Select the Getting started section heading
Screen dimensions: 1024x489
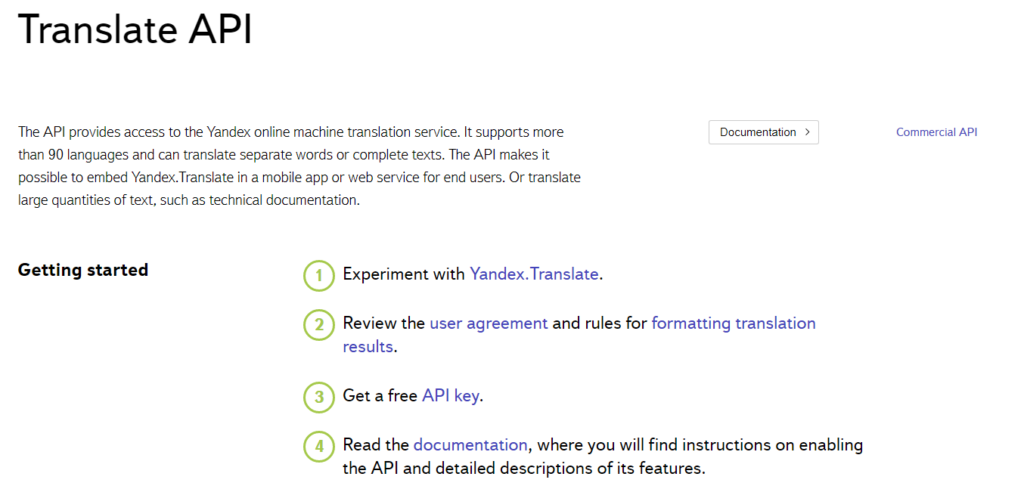(x=83, y=270)
